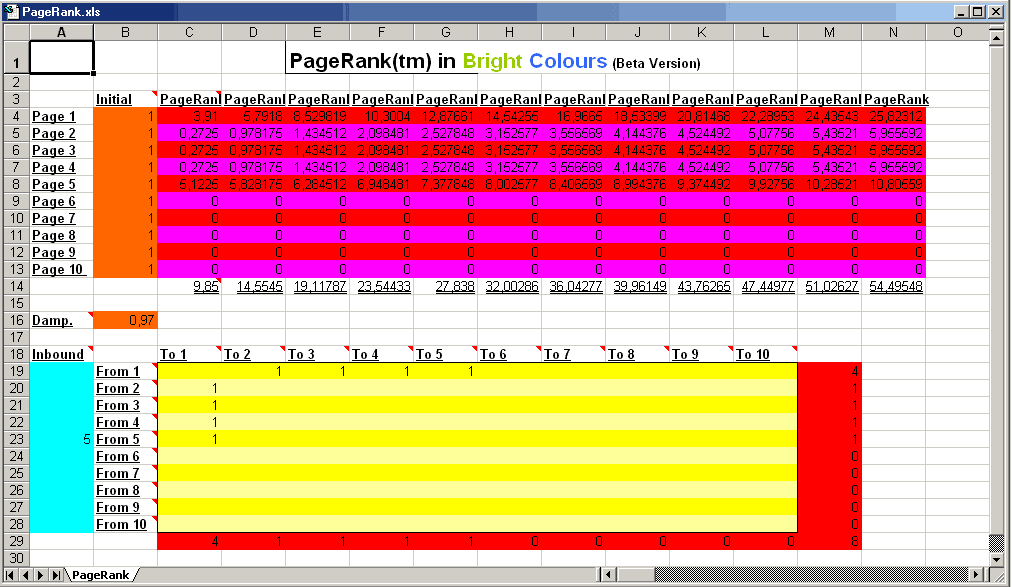Select row 29 by its row header
This screenshot has height=587, width=1012.
16,542
